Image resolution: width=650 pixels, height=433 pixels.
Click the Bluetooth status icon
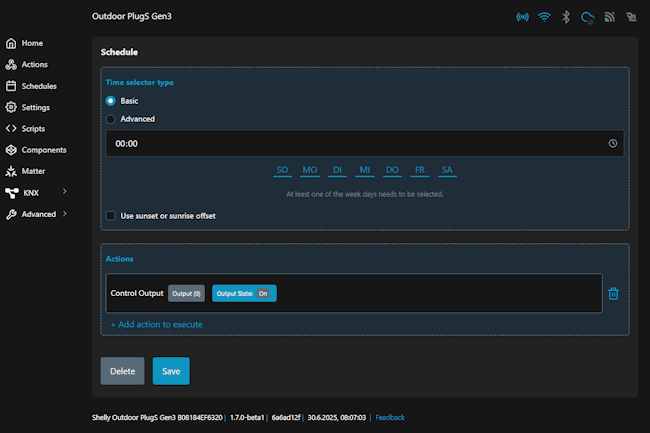point(566,17)
